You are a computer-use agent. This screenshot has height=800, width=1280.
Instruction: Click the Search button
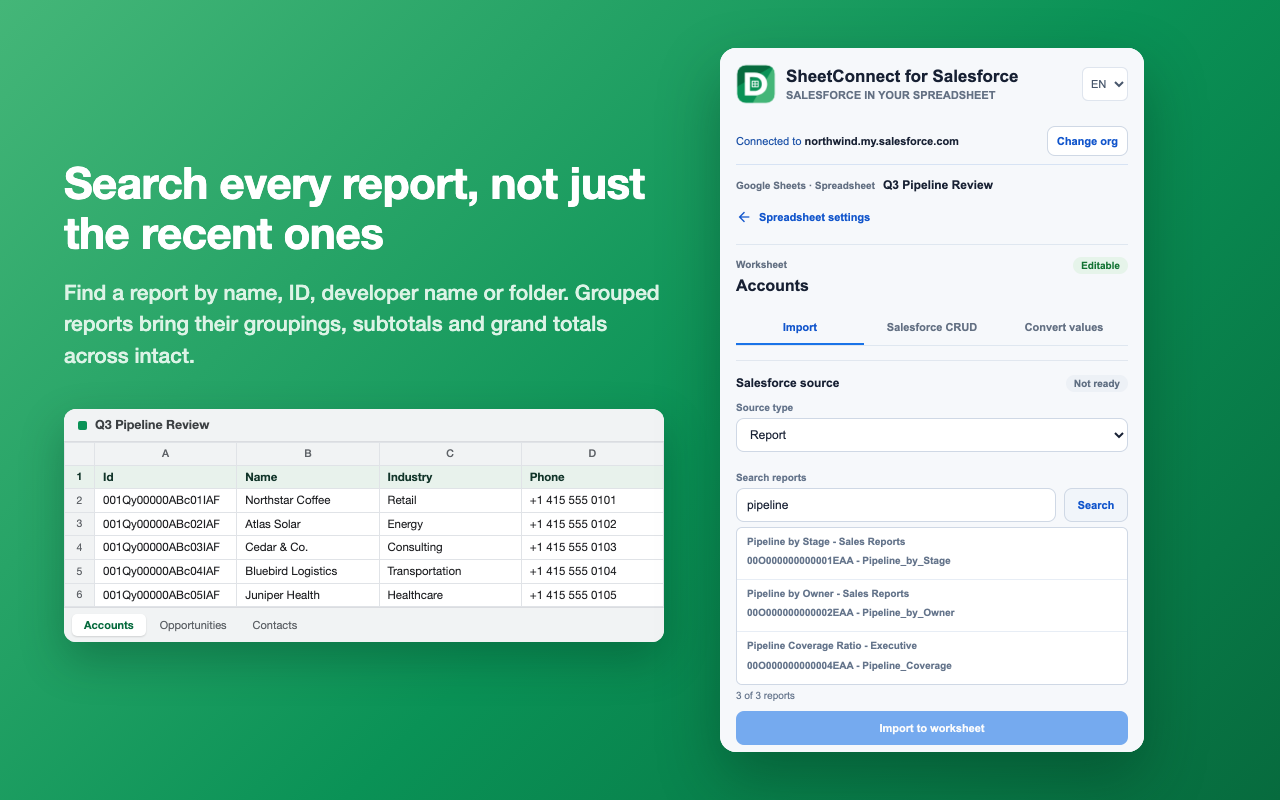coord(1096,505)
